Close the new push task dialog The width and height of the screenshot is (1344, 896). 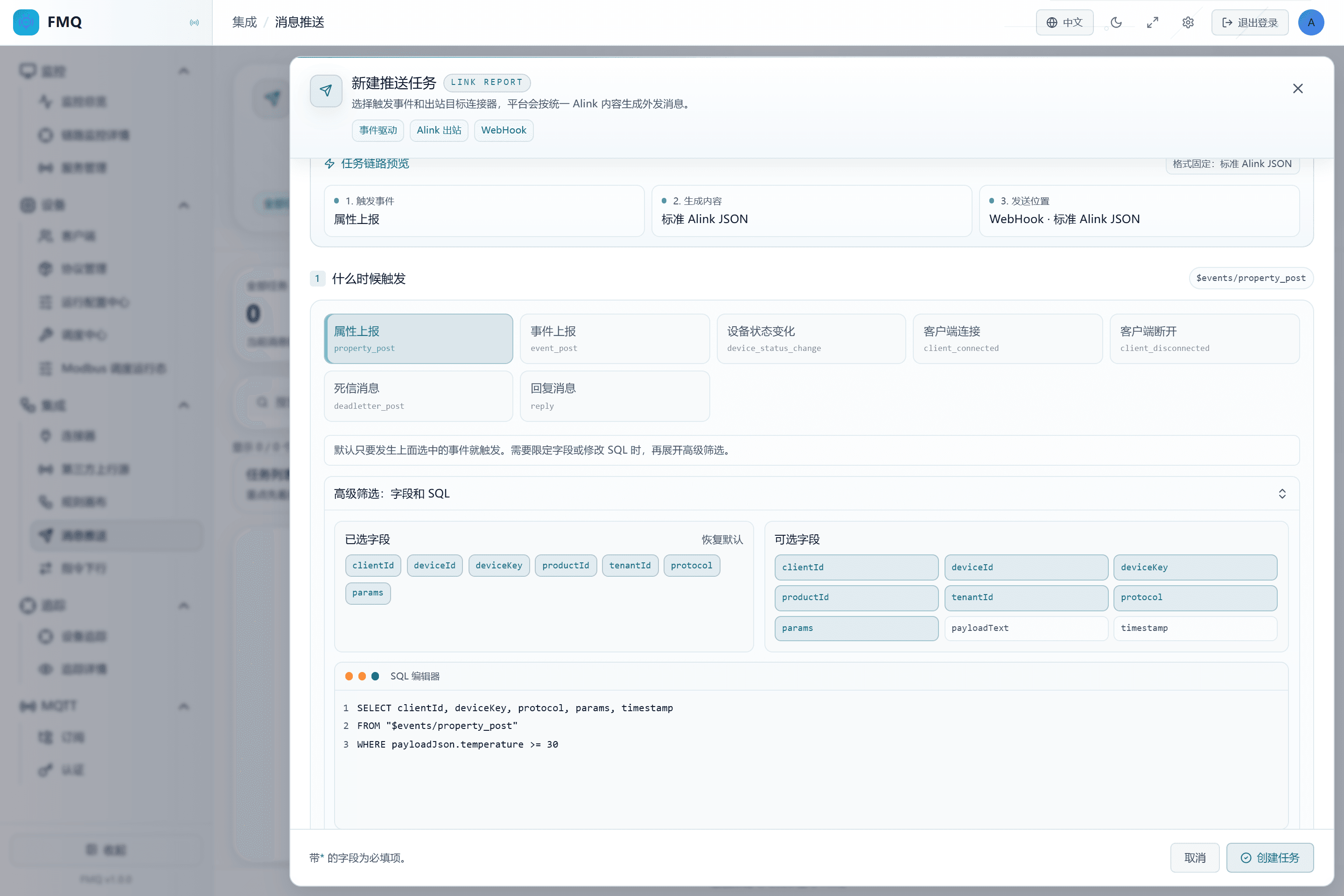(1298, 89)
